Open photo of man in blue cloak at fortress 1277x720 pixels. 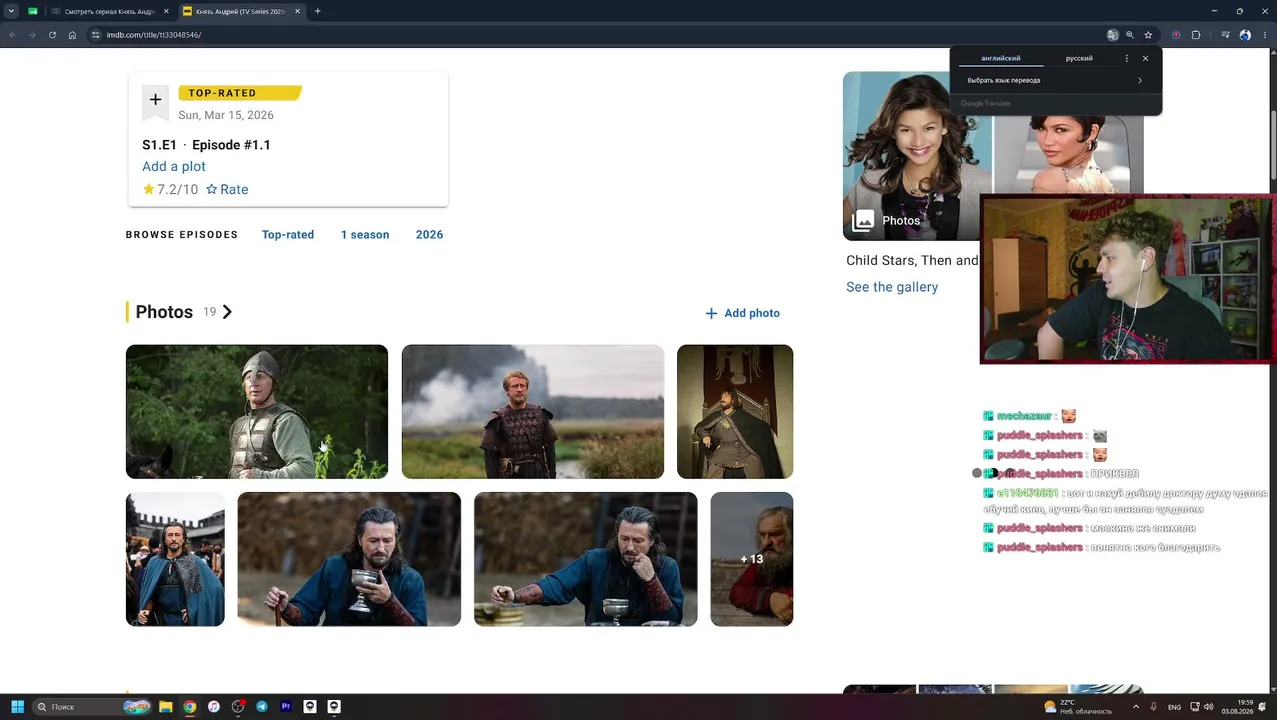point(175,559)
